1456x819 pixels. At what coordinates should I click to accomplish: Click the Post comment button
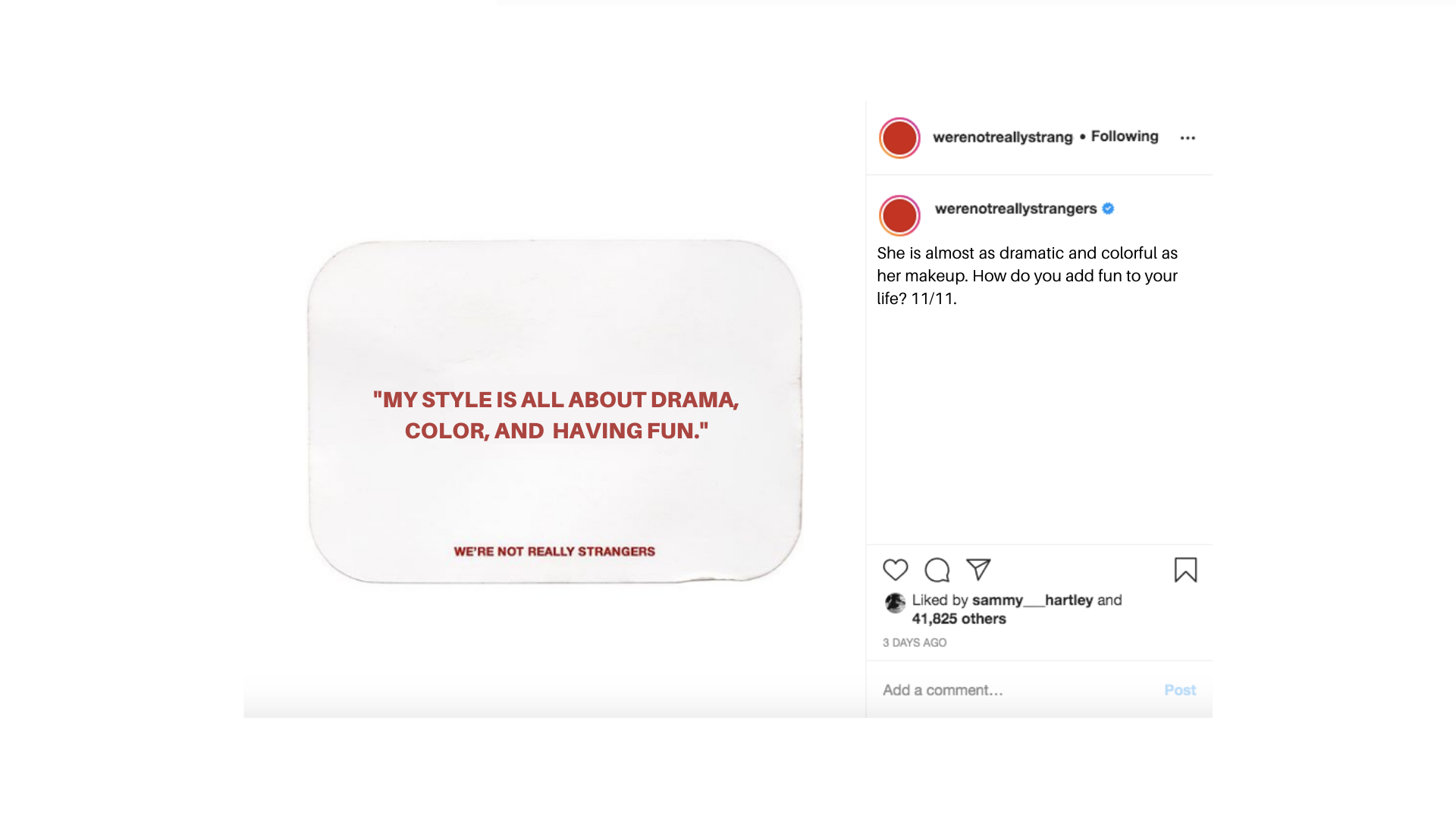click(1180, 690)
